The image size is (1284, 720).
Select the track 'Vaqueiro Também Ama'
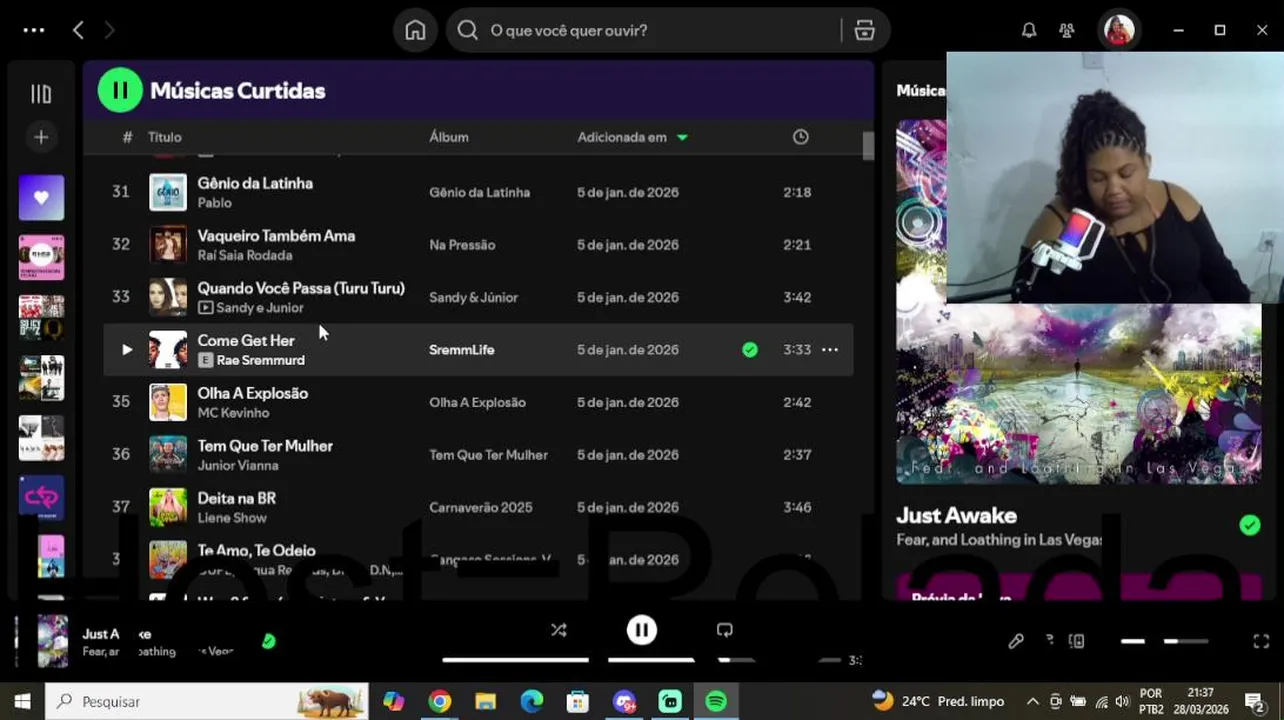click(276, 236)
